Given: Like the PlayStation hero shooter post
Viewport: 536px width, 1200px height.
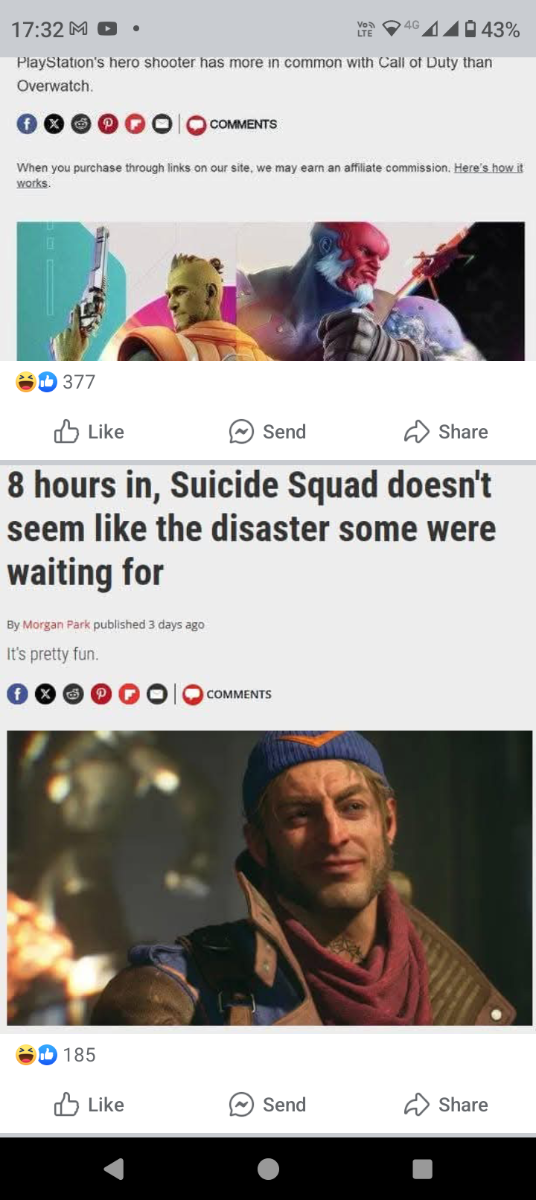Looking at the screenshot, I should (88, 431).
